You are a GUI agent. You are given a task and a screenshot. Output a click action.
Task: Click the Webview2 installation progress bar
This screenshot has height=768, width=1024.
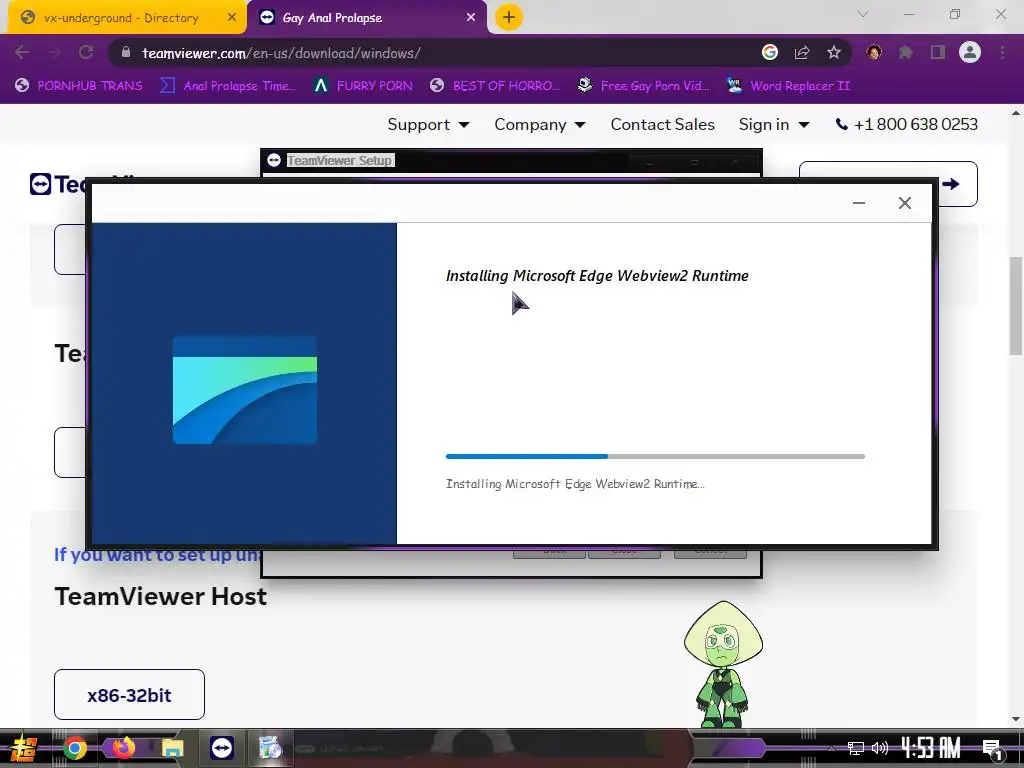click(x=655, y=456)
